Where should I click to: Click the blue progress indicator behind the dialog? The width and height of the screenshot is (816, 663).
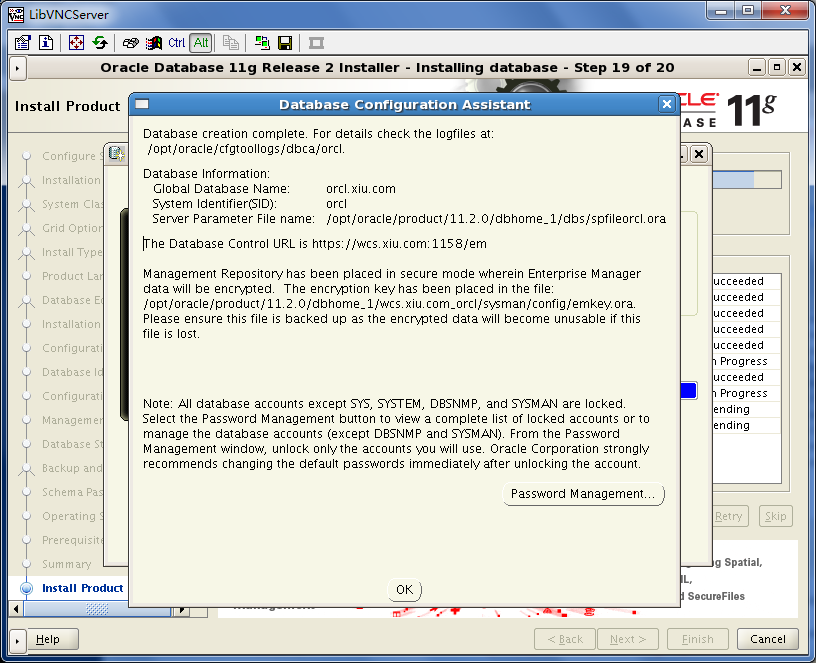688,391
